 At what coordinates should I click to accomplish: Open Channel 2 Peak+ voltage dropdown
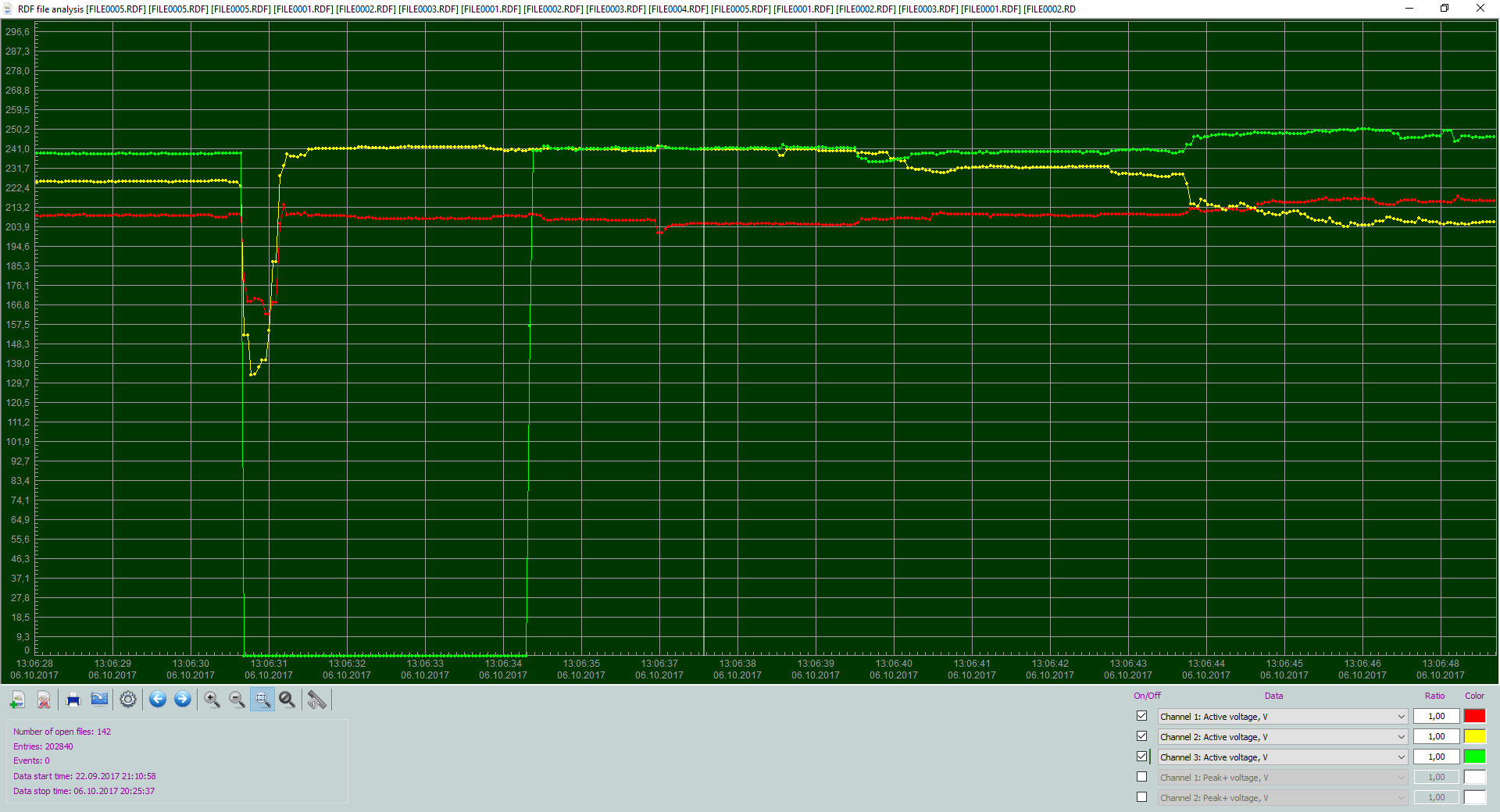1283,797
